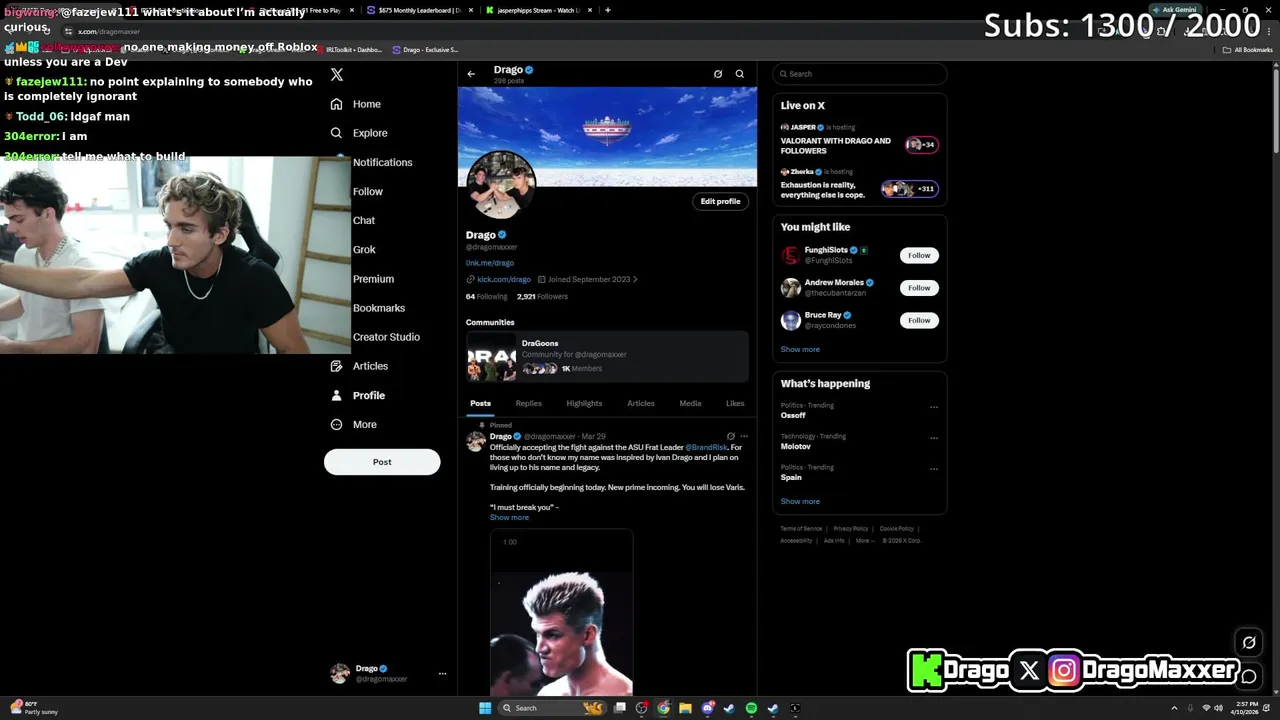Open the 2,921 Followers list
Screen dimensions: 1280x720
542,296
